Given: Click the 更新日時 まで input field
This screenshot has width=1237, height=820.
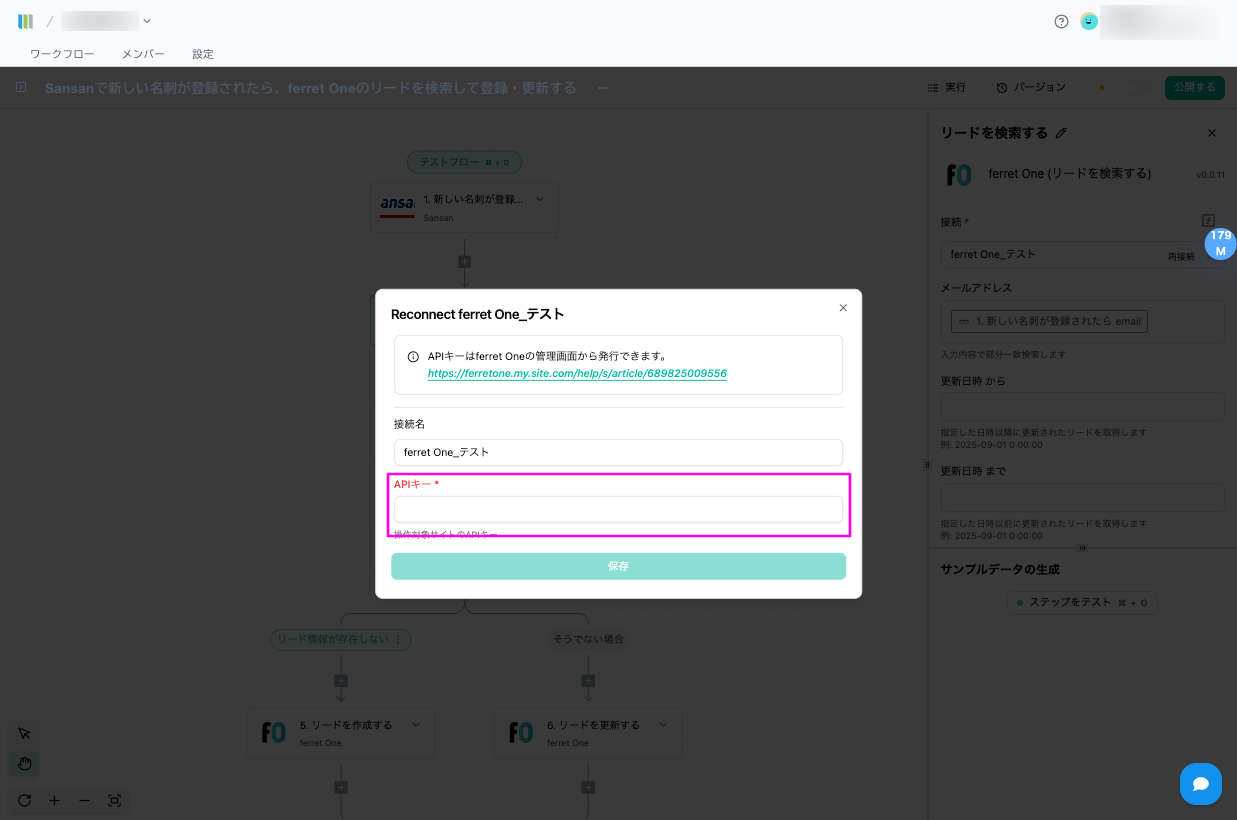Looking at the screenshot, I should point(1082,498).
